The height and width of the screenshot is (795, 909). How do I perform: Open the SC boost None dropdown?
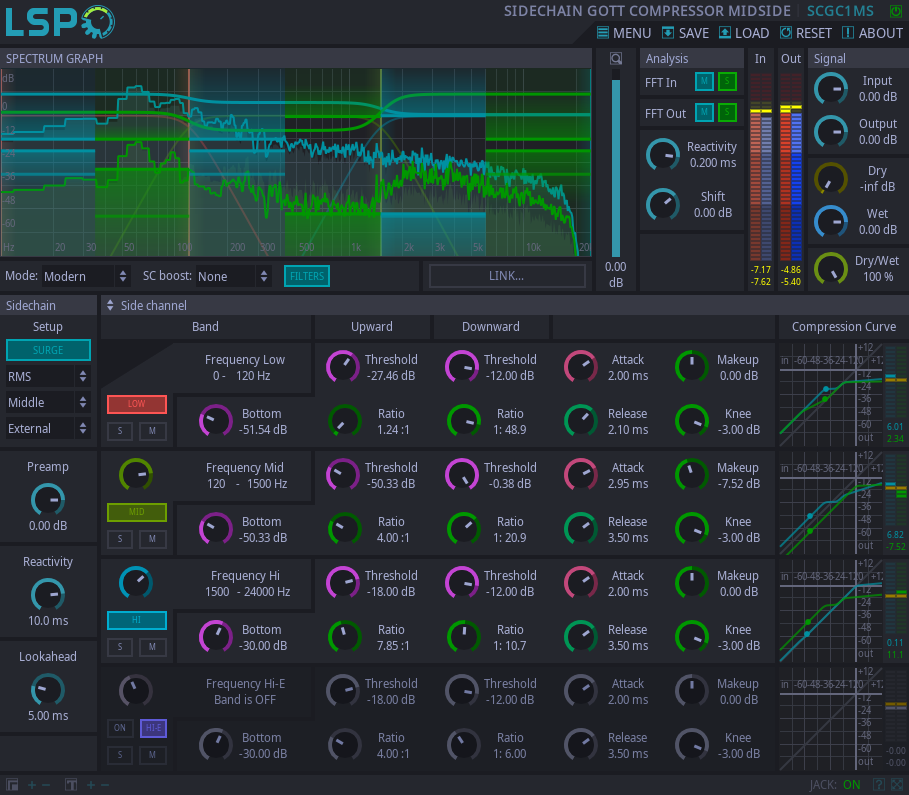click(x=233, y=276)
